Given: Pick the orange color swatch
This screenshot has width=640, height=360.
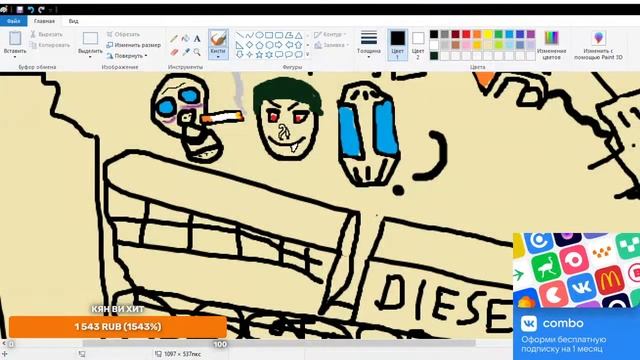Looking at the screenshot, I should [x=477, y=34].
